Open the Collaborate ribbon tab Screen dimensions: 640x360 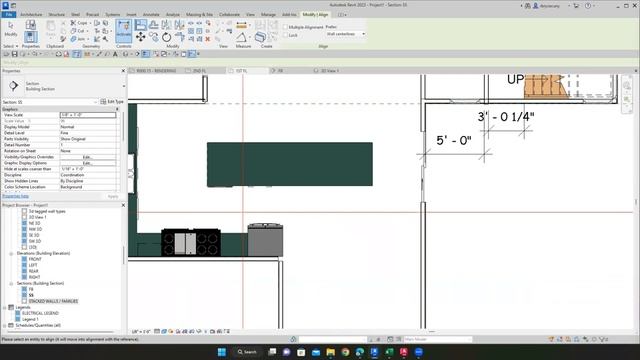point(229,15)
